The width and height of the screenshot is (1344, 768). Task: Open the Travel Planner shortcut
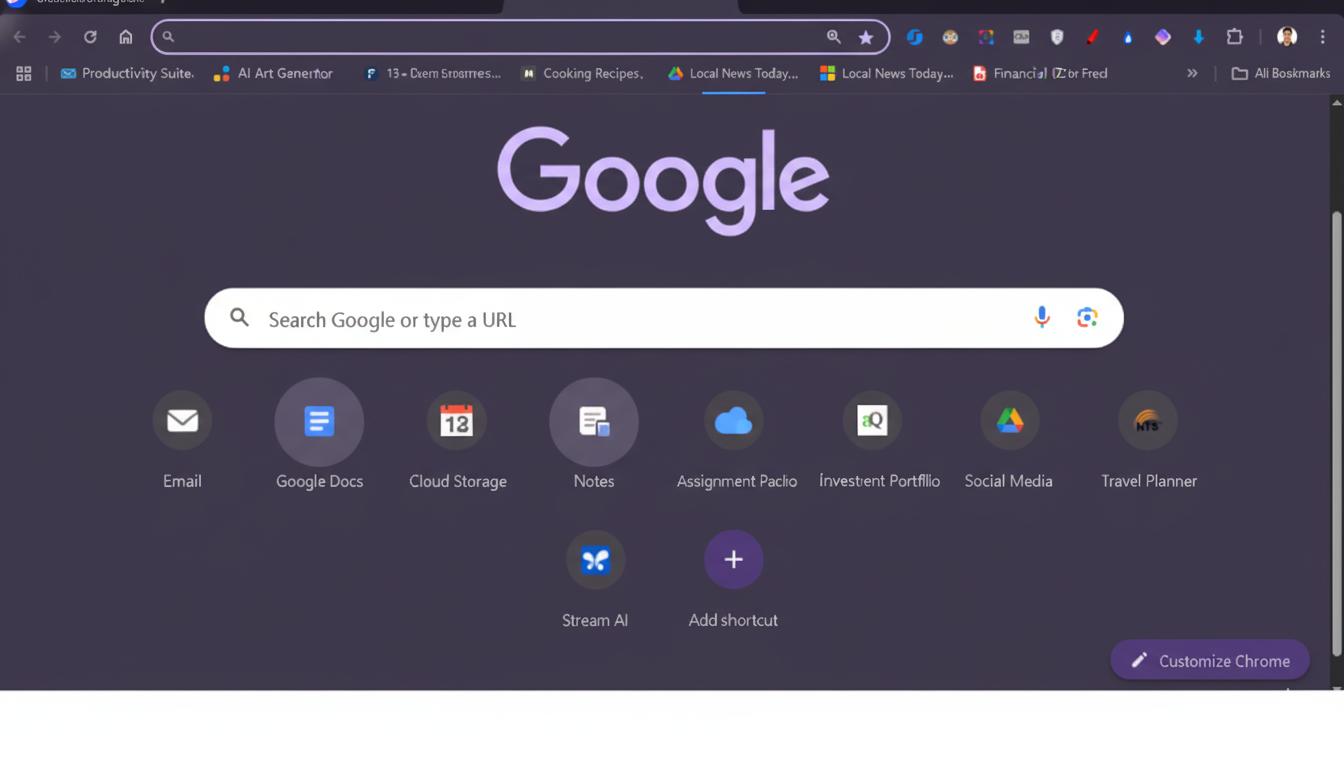(x=1148, y=421)
